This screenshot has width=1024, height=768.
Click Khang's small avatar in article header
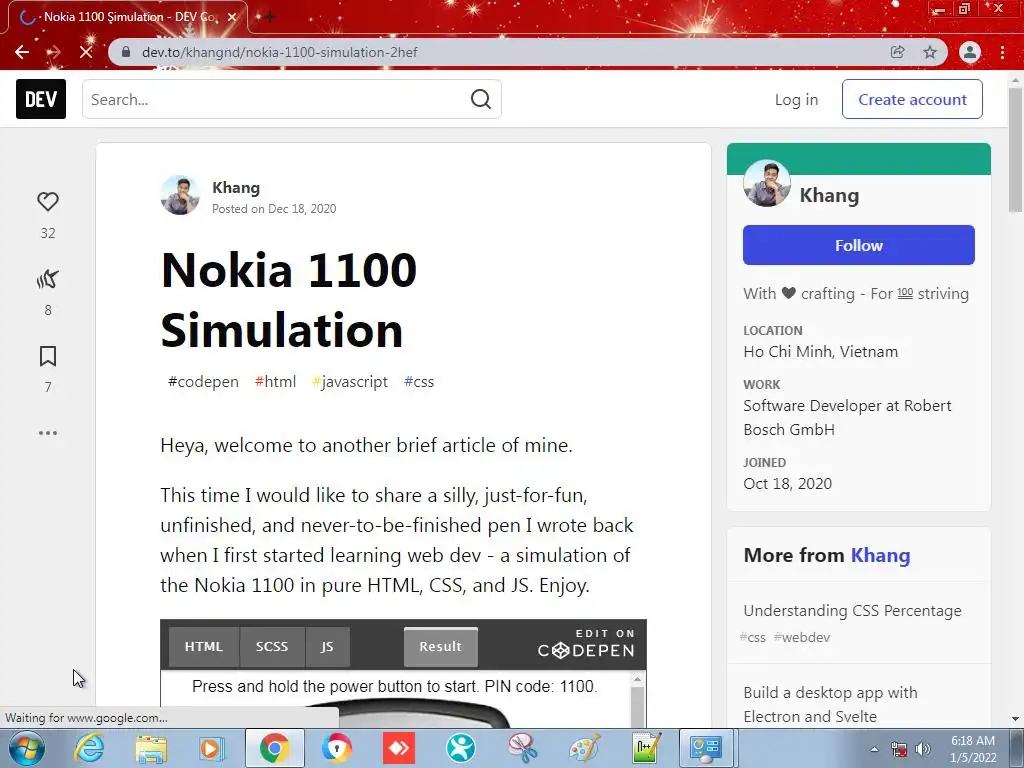(x=180, y=195)
